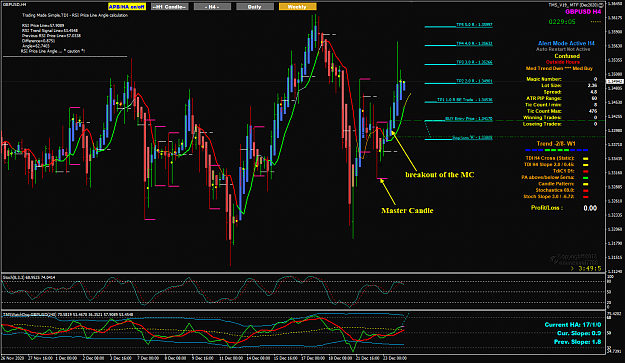Click the Profit/Loss value 0.00
The height and width of the screenshot is (363, 625).
click(x=590, y=208)
